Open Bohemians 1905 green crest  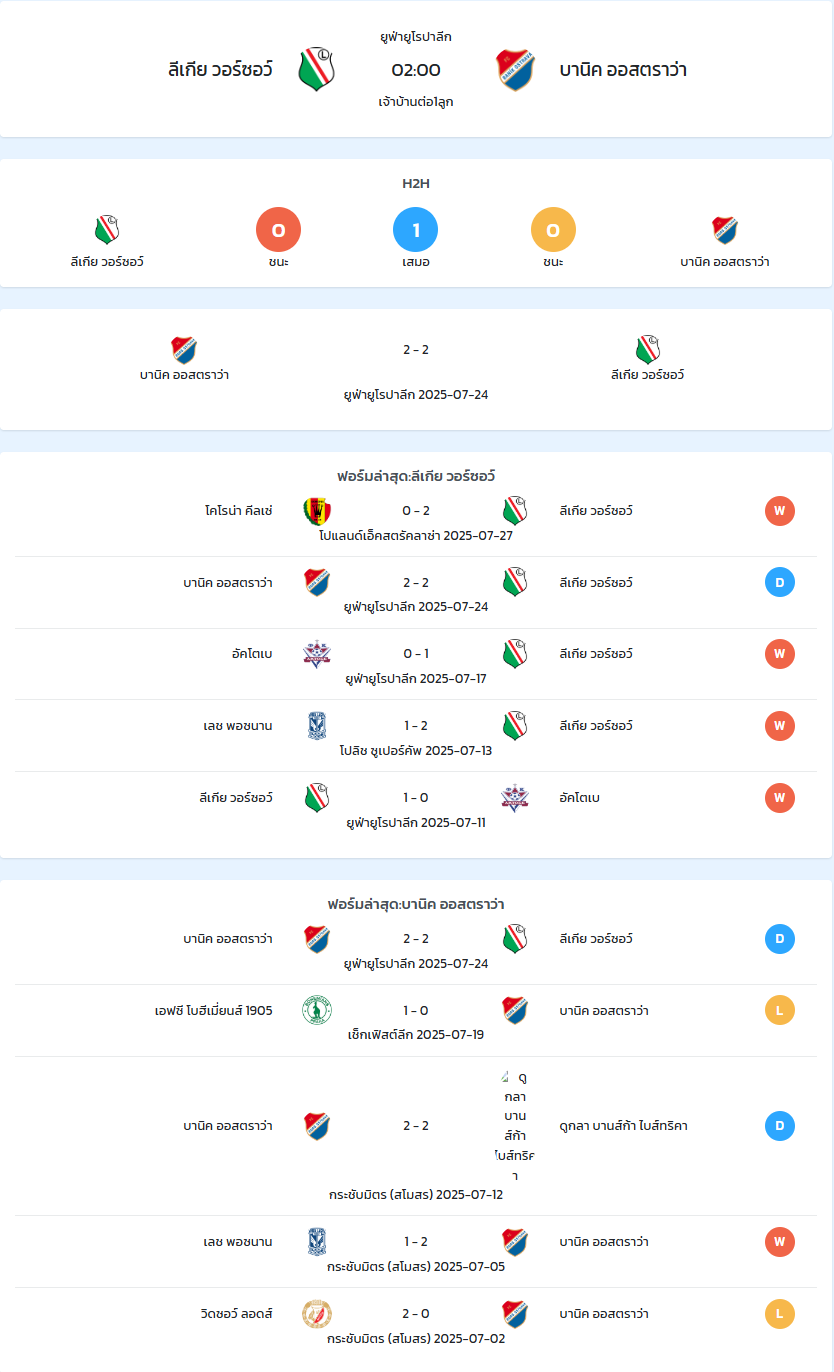[x=317, y=1011]
